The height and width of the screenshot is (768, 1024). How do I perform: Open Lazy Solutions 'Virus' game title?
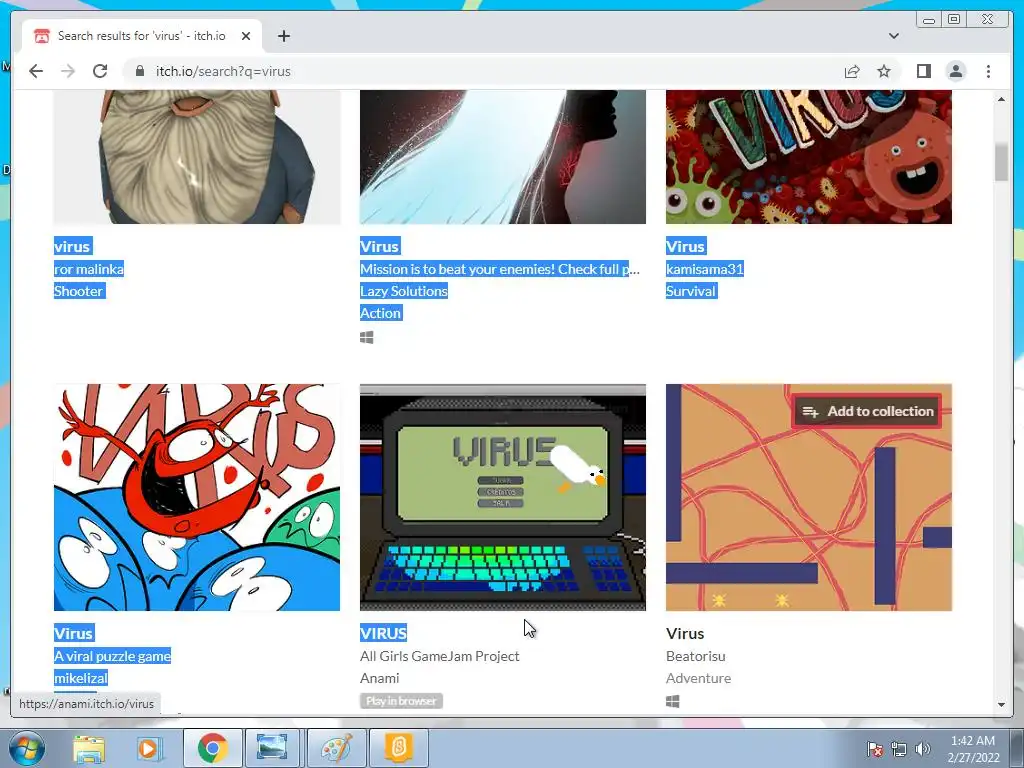[379, 246]
